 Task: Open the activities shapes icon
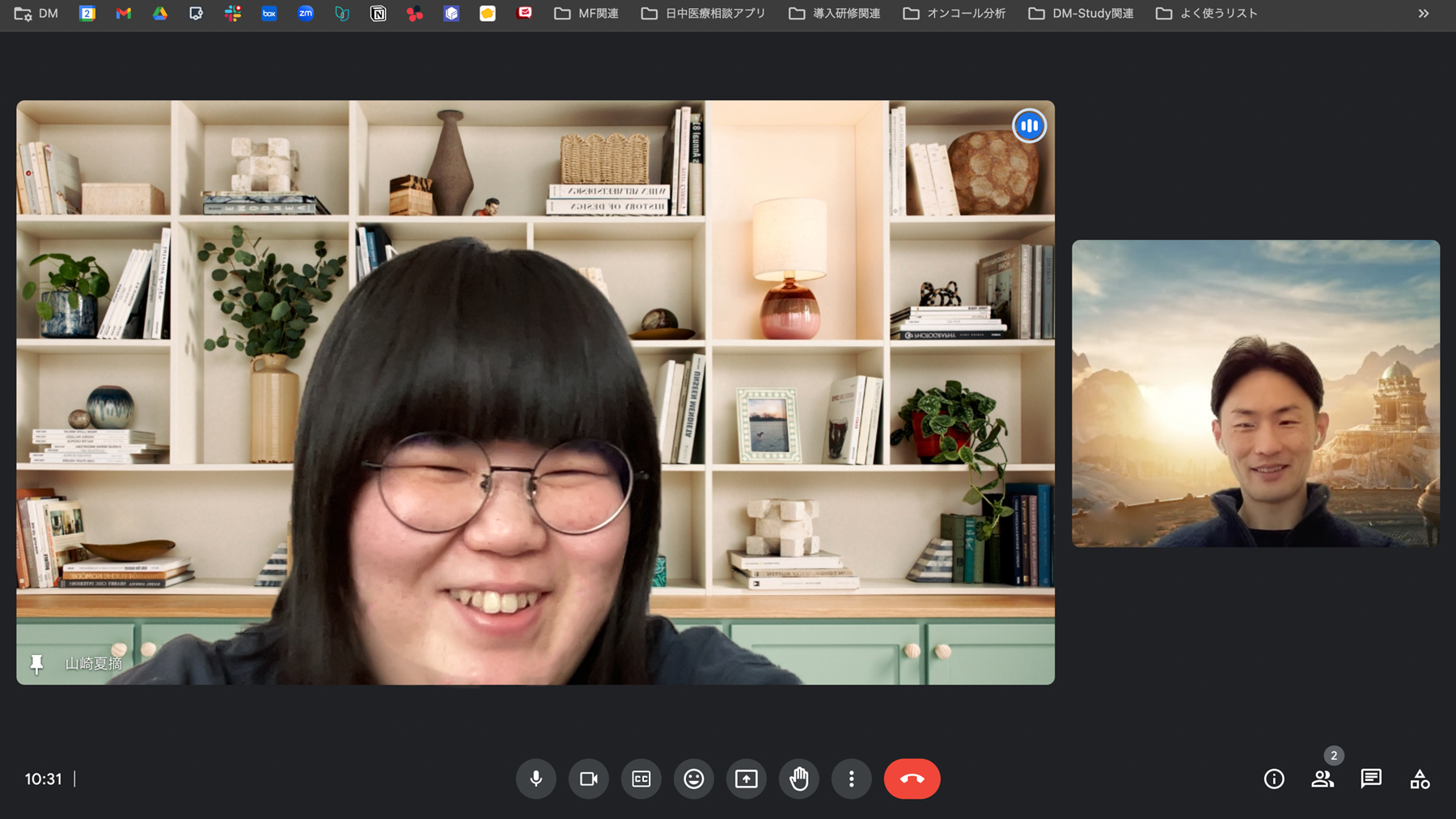pos(1420,779)
